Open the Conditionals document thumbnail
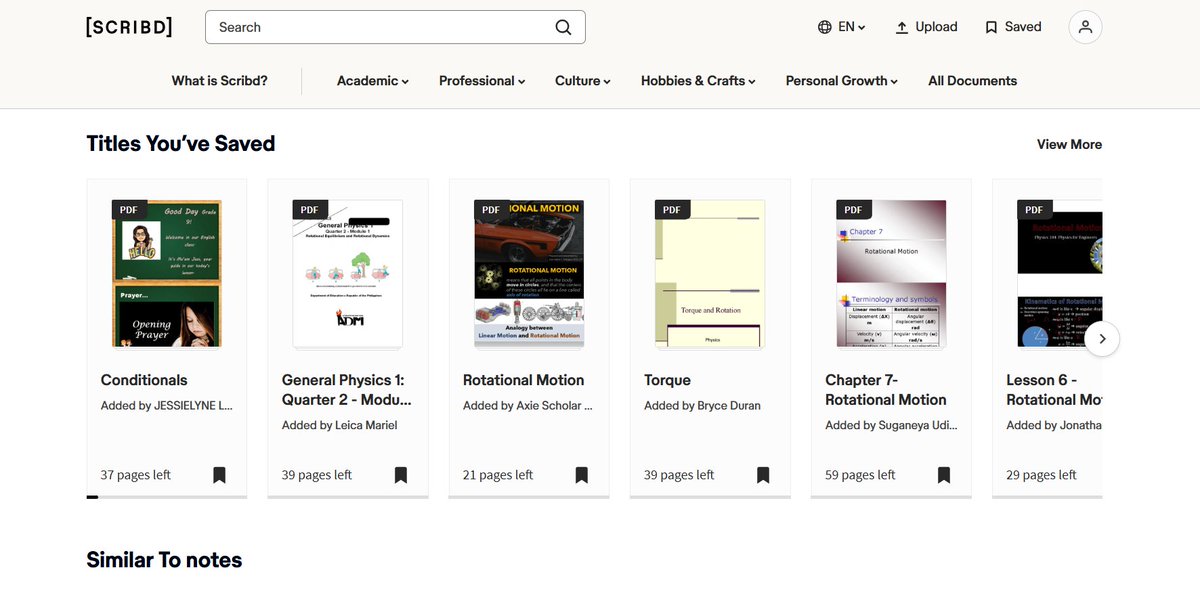Viewport: 1200px width, 593px height. tap(166, 273)
